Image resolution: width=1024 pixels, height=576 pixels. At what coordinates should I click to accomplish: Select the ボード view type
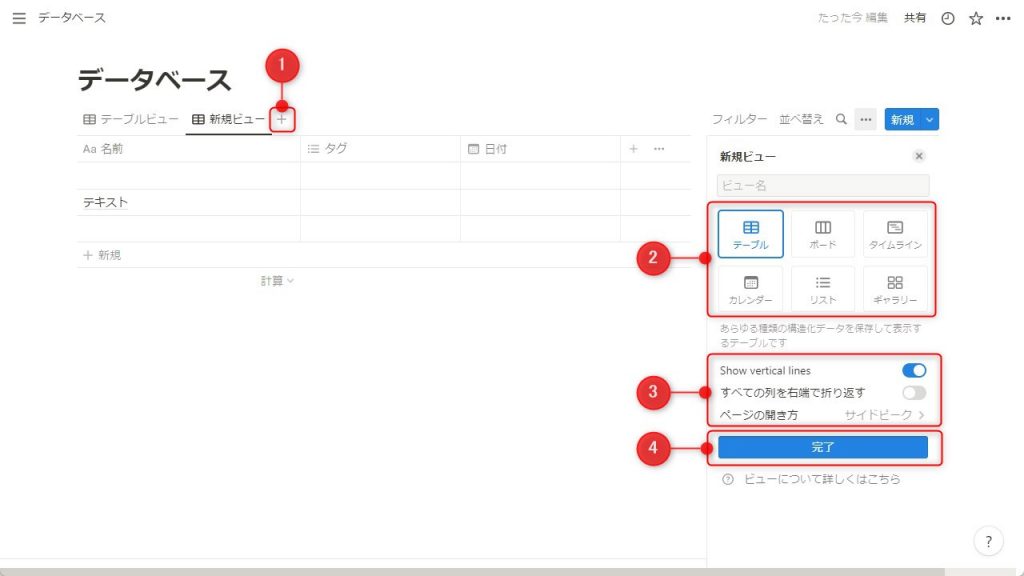point(823,234)
